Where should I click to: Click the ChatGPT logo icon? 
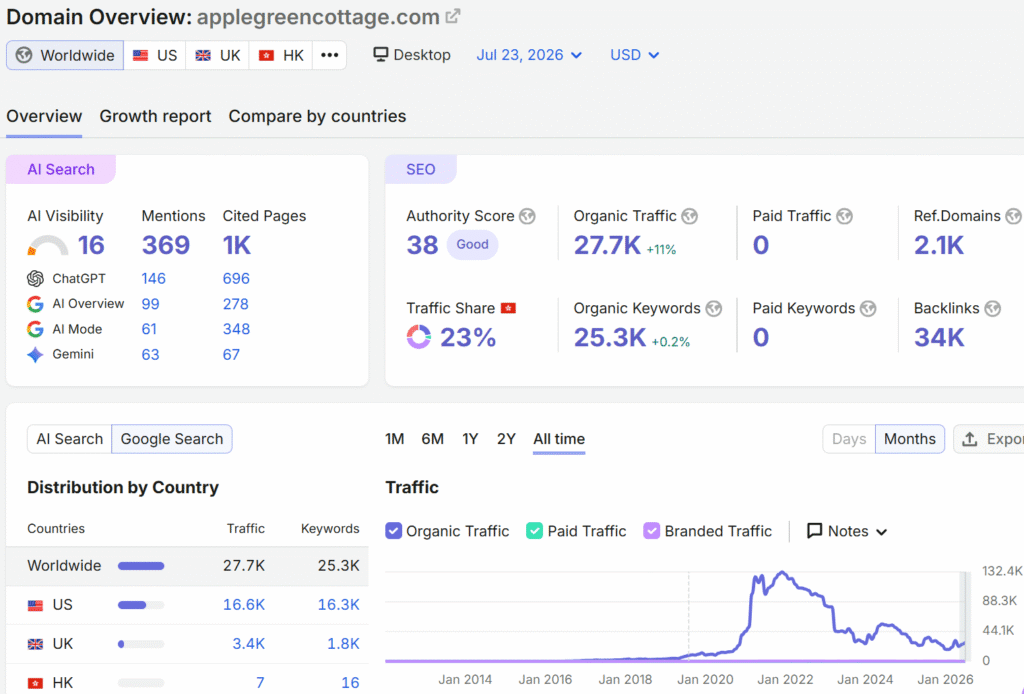pos(35,279)
